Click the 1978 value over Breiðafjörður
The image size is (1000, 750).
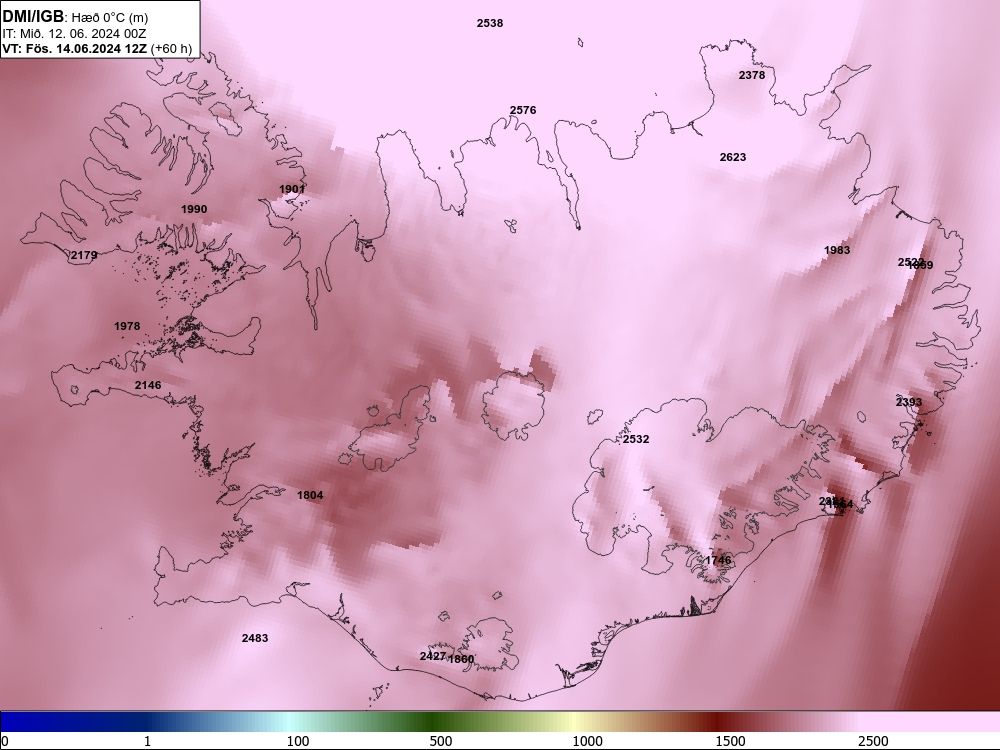tap(127, 326)
